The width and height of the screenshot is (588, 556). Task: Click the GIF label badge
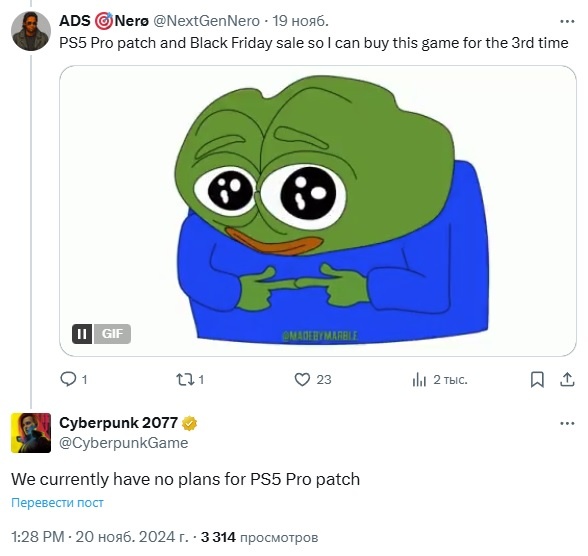click(112, 333)
